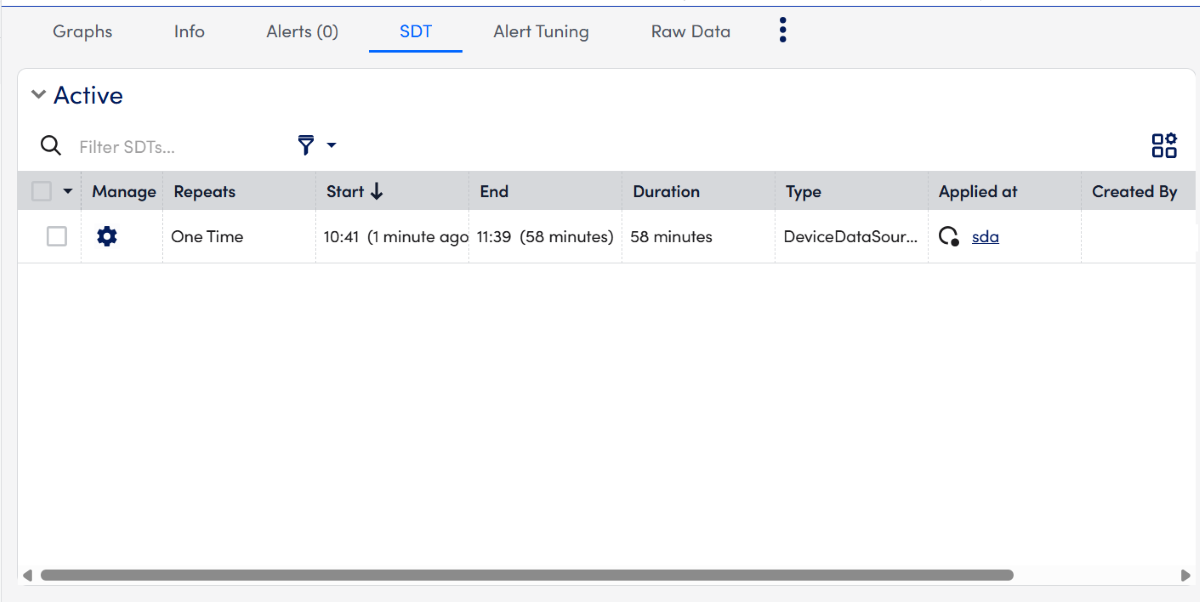
Task: Click the Start column sort arrow
Action: point(377,192)
